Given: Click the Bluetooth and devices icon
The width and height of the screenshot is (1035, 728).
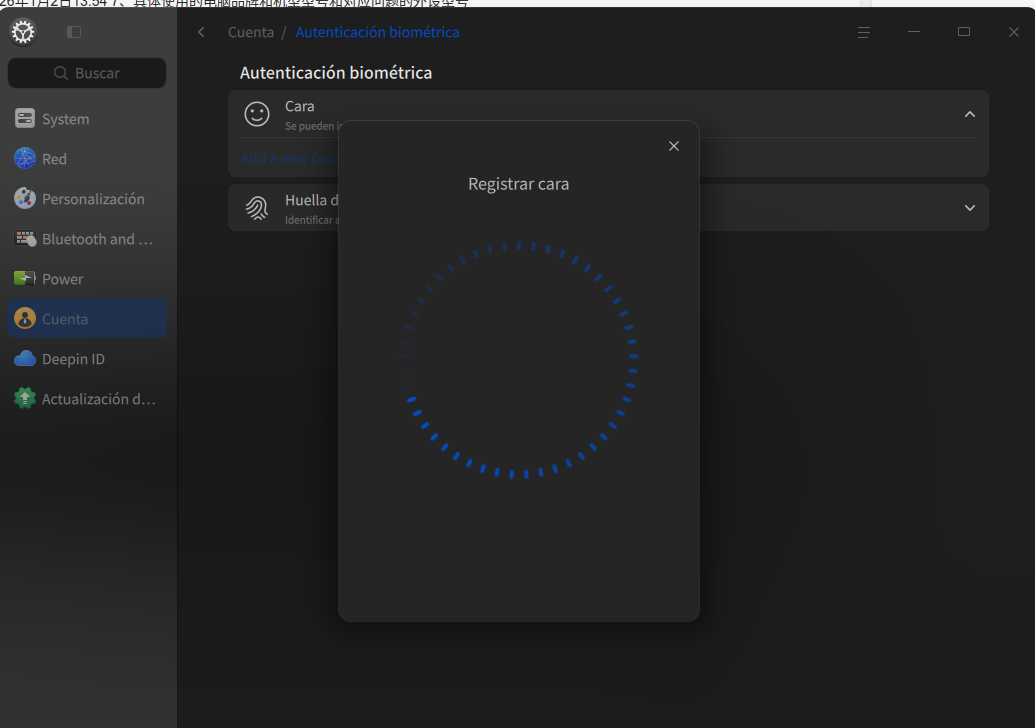Looking at the screenshot, I should [x=25, y=239].
